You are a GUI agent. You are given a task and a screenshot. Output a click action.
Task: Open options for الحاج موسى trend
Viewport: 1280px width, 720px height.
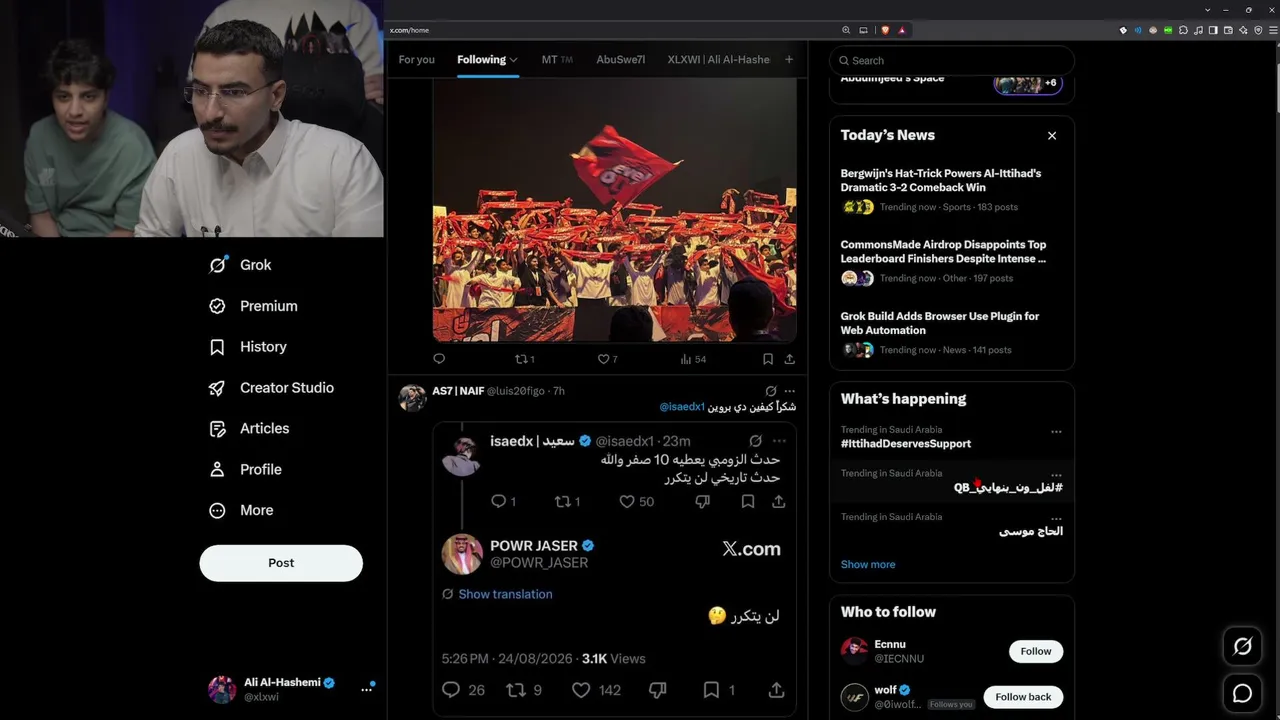pos(1056,519)
